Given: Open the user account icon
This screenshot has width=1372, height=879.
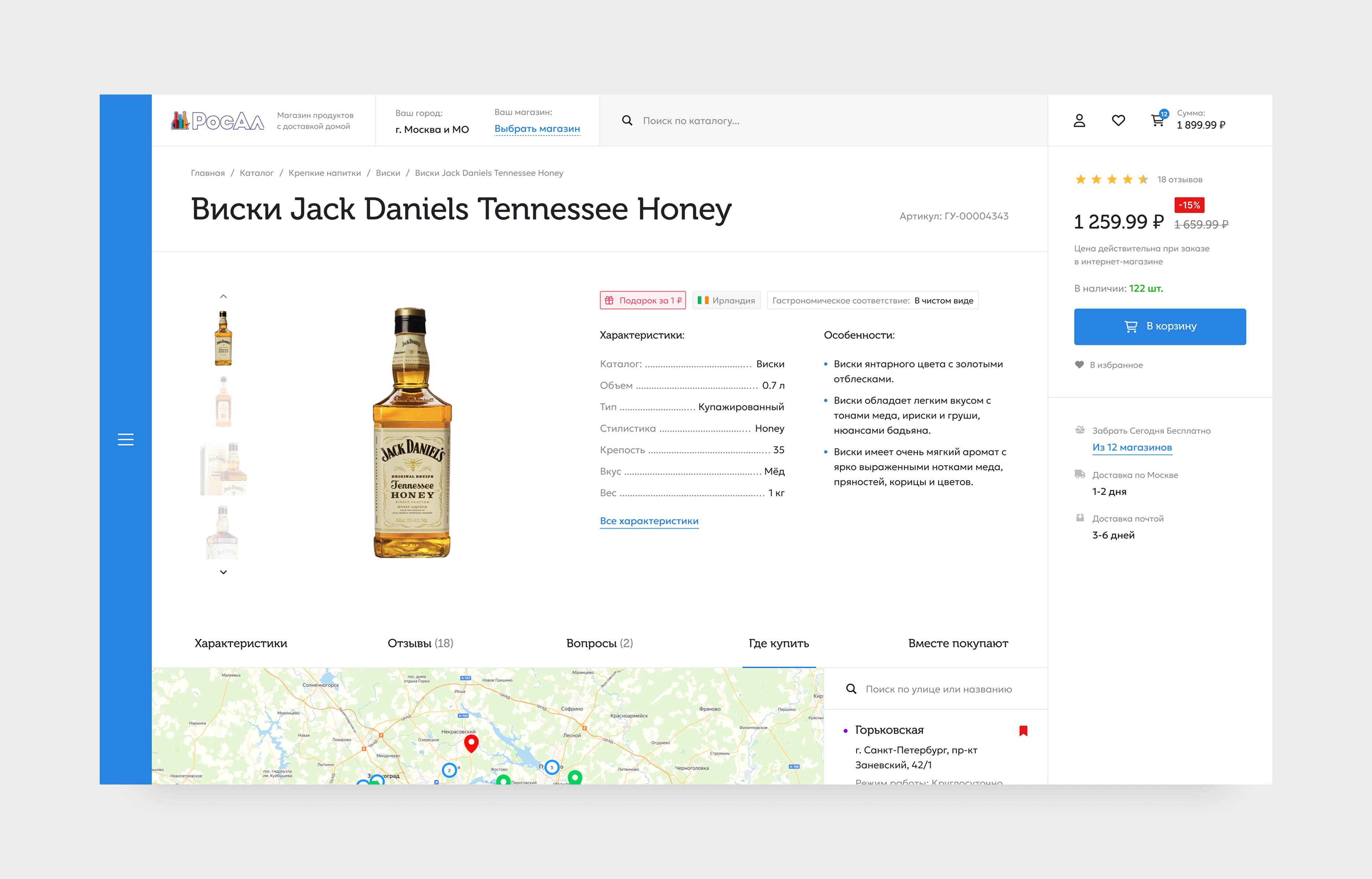Looking at the screenshot, I should tap(1079, 120).
